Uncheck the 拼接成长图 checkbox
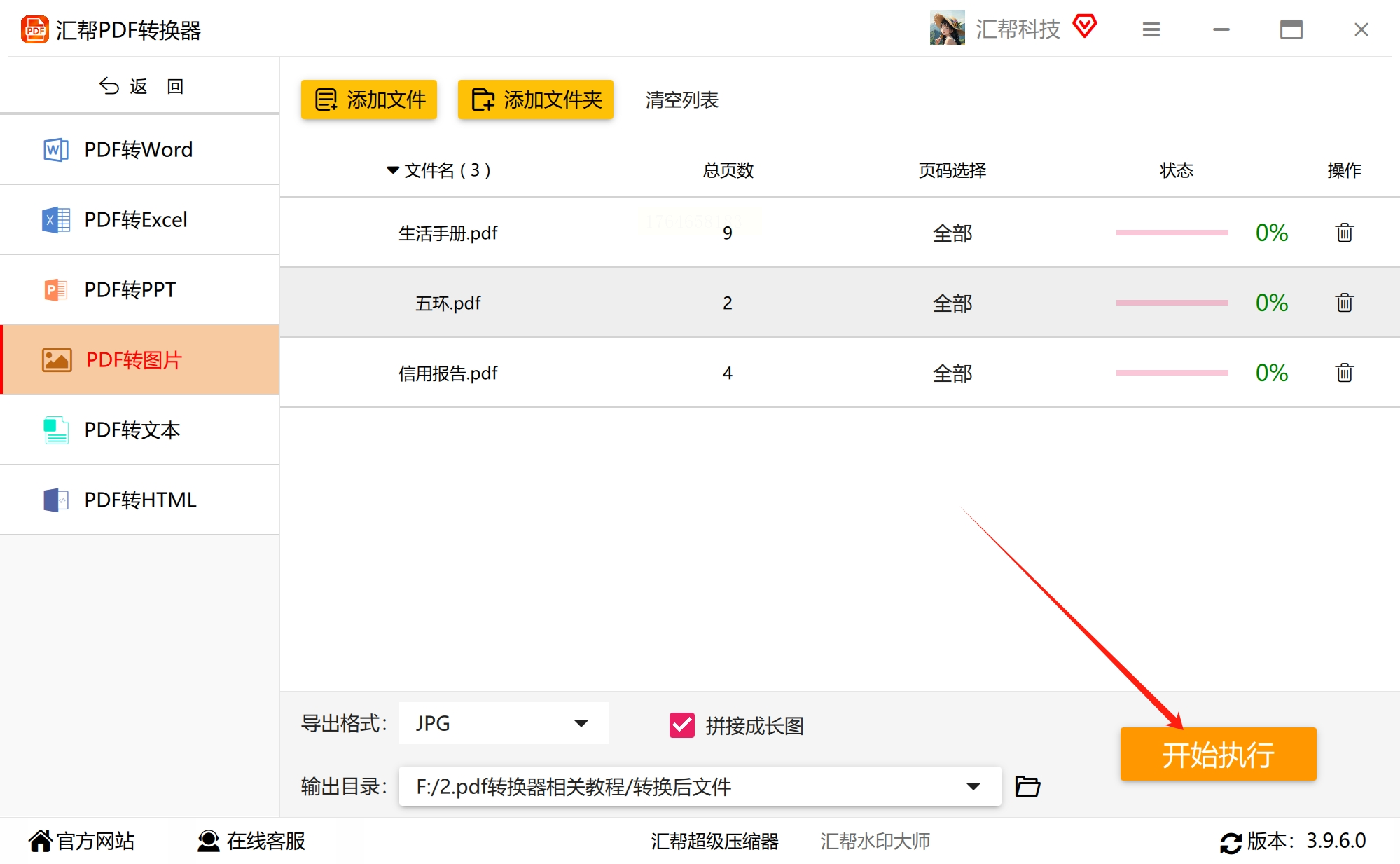Viewport: 1400px width, 864px height. pos(681,725)
